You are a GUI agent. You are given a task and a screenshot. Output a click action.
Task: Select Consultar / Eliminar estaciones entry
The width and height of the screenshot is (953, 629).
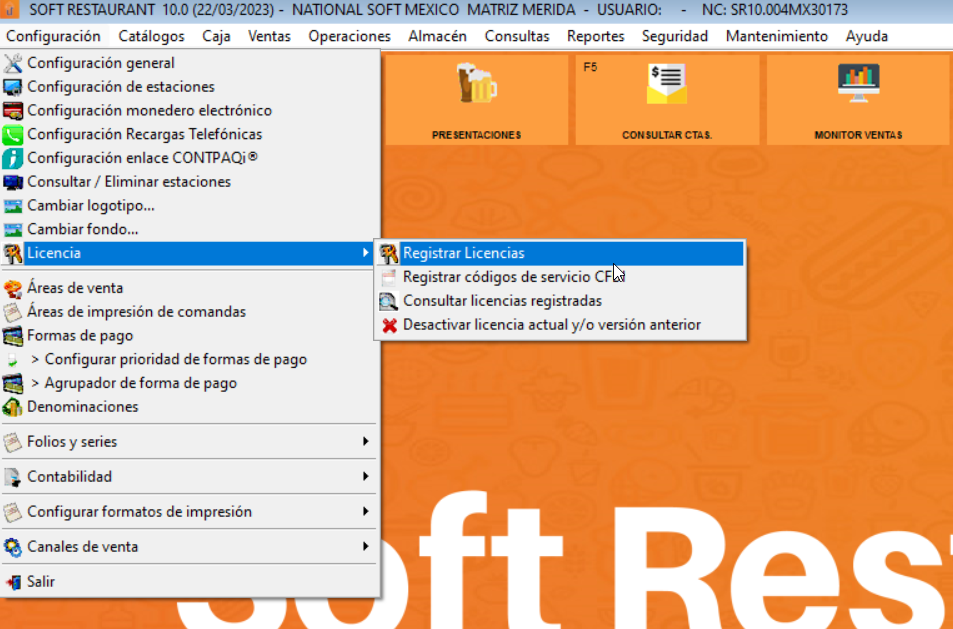coord(190,182)
